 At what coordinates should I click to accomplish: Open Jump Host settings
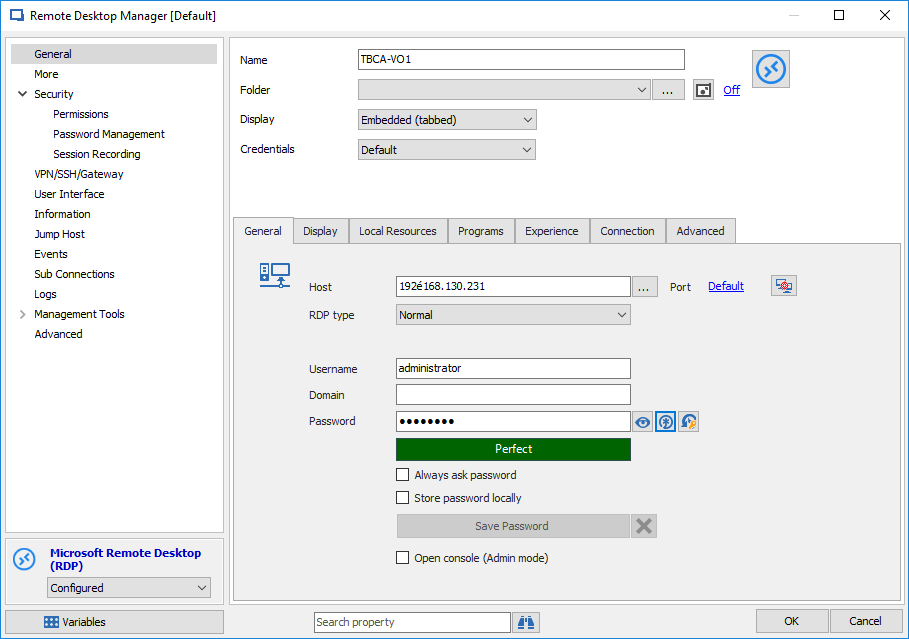59,234
